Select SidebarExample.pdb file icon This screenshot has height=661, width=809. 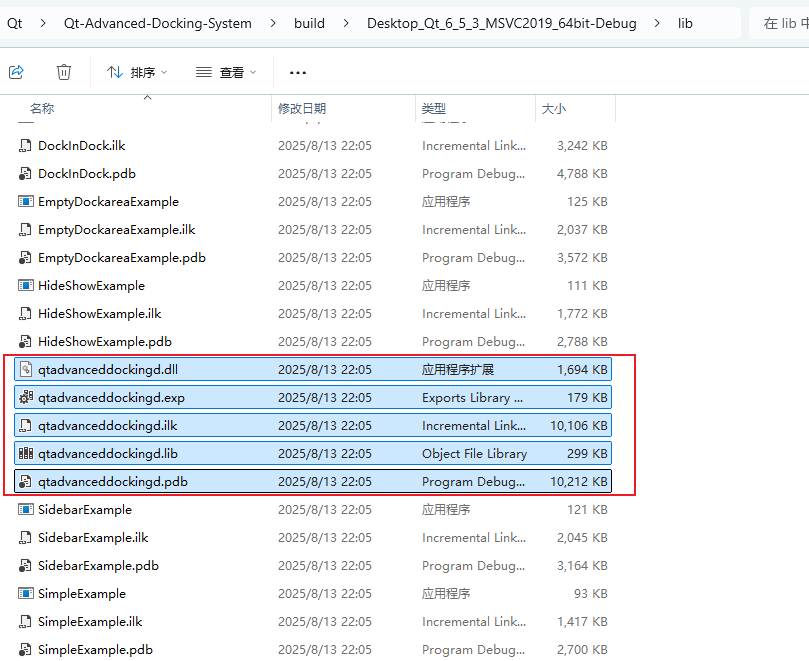25,566
